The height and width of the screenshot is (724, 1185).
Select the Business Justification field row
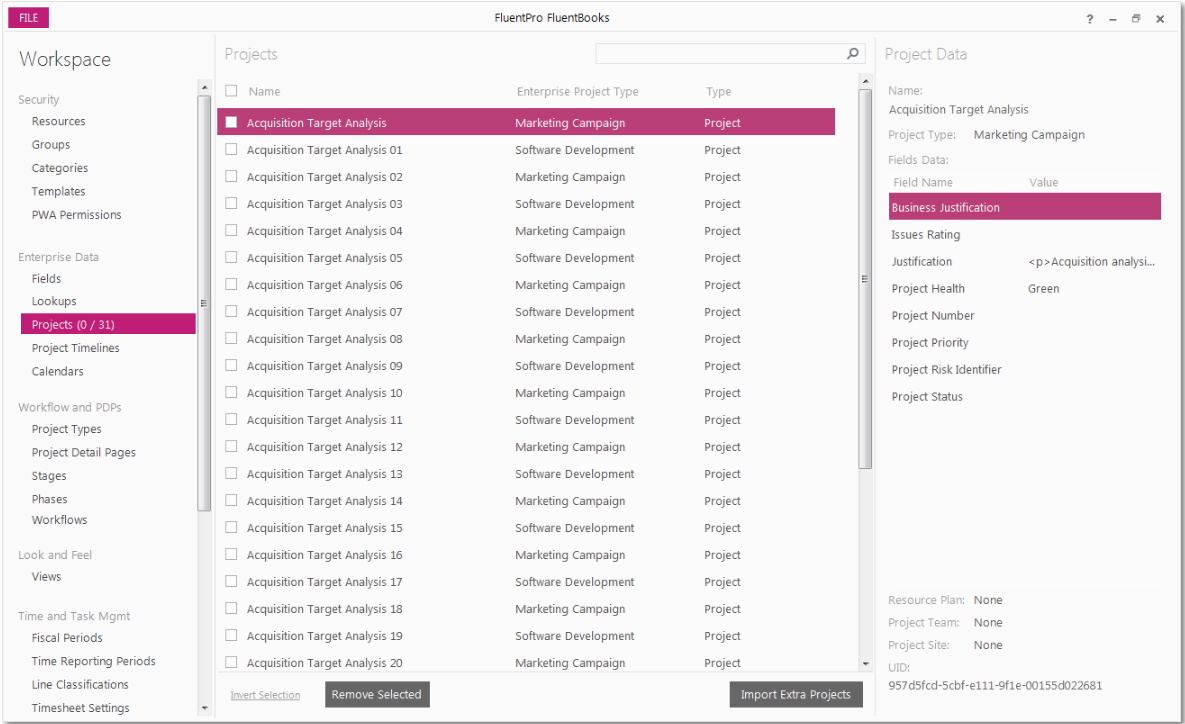coord(1025,207)
